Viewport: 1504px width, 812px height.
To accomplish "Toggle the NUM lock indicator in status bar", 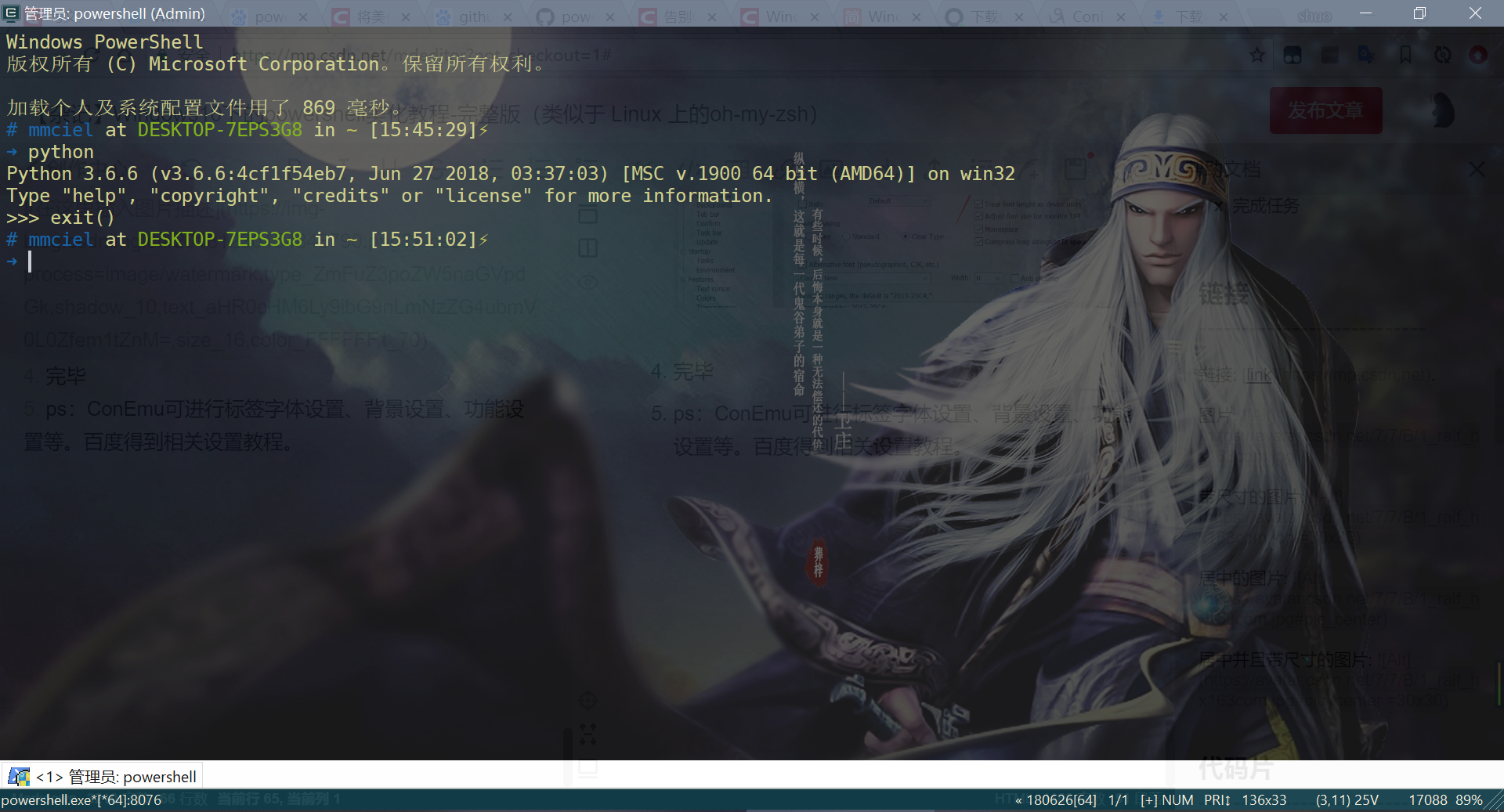I will (1177, 800).
